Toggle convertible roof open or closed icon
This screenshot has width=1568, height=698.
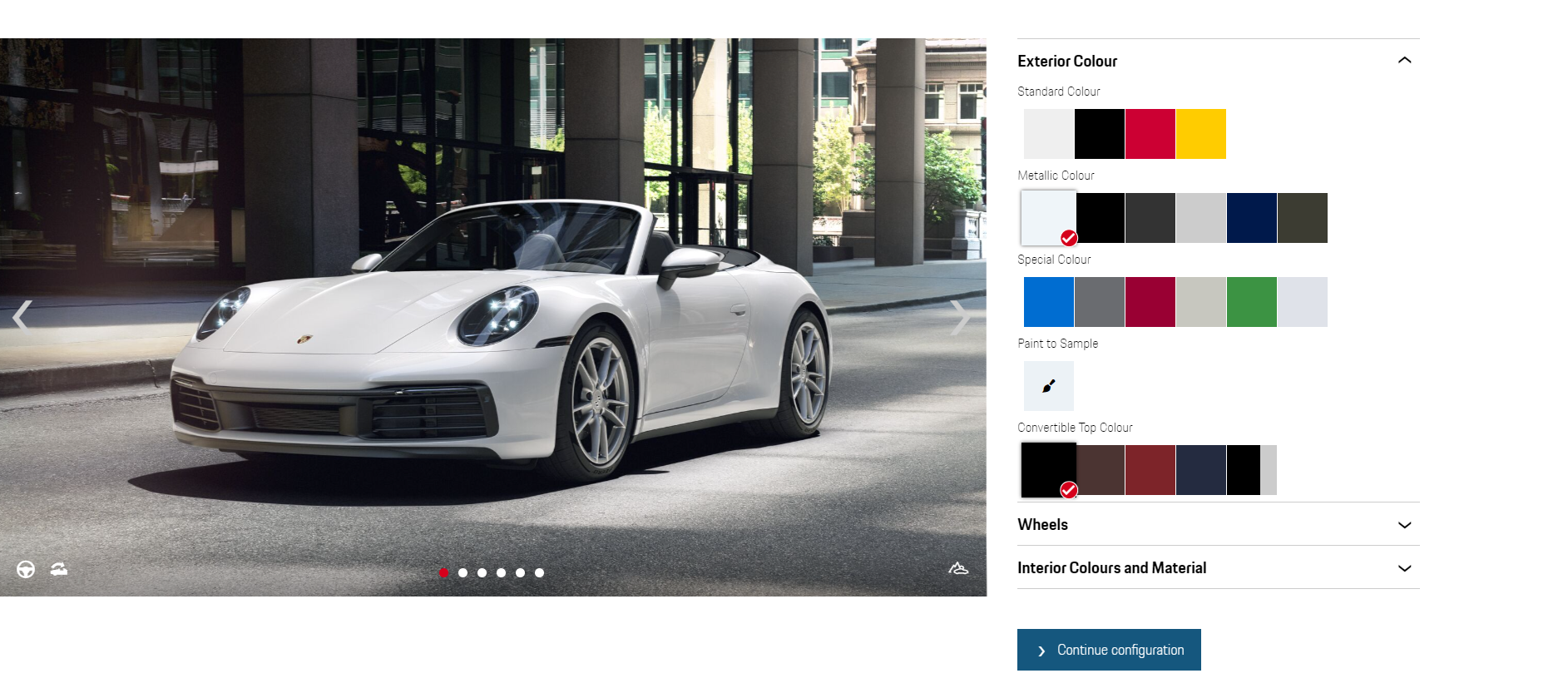59,569
